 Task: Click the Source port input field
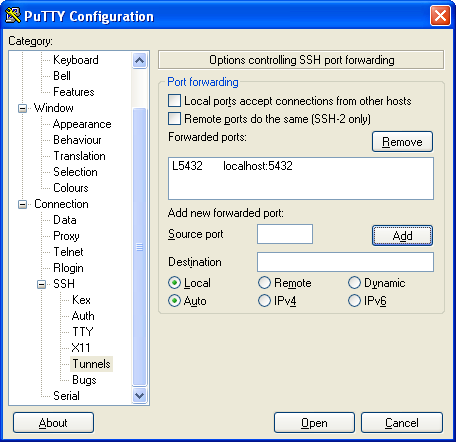285,234
